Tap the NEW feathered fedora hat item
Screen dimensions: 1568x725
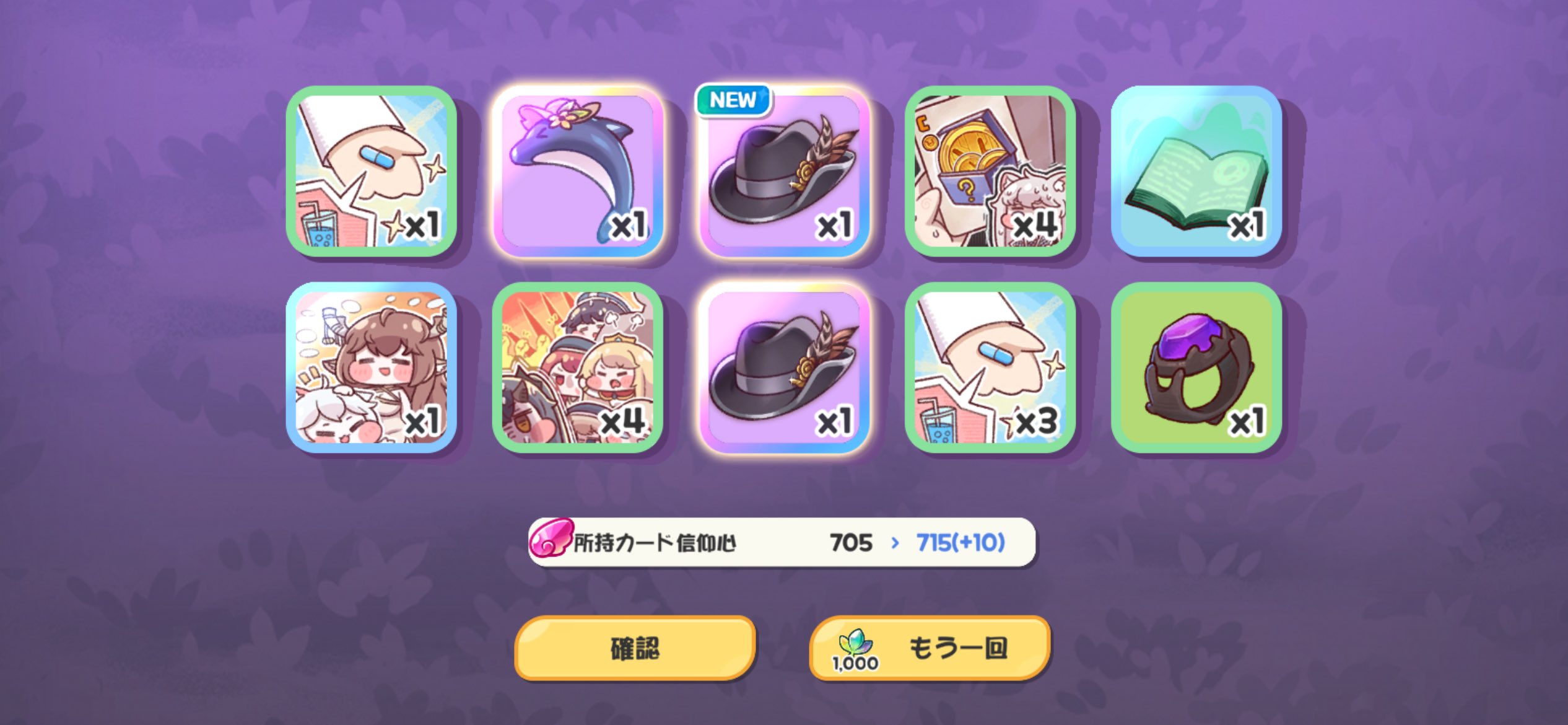pos(784,171)
